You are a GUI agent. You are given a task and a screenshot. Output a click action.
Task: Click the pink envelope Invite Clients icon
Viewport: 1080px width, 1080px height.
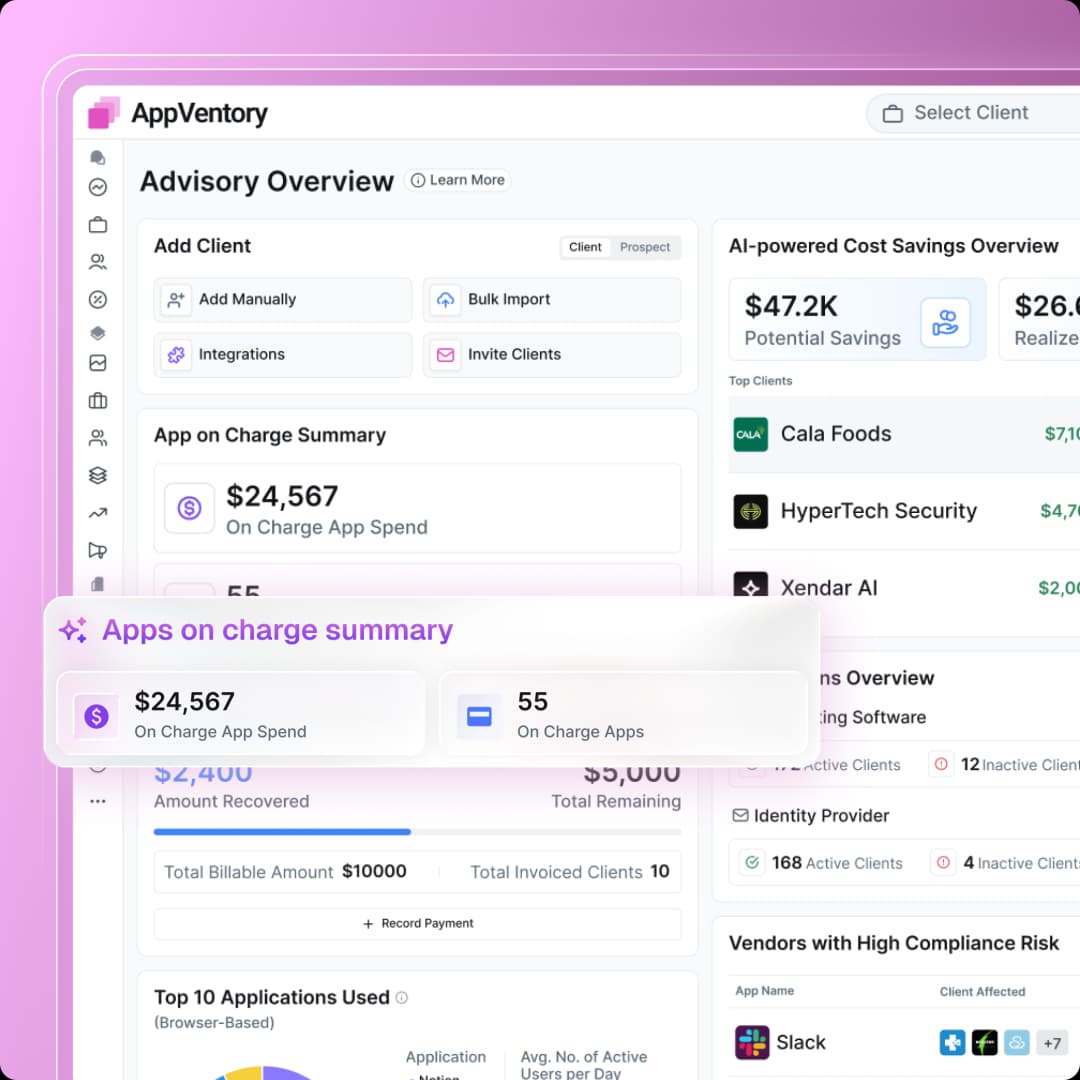[x=446, y=355]
